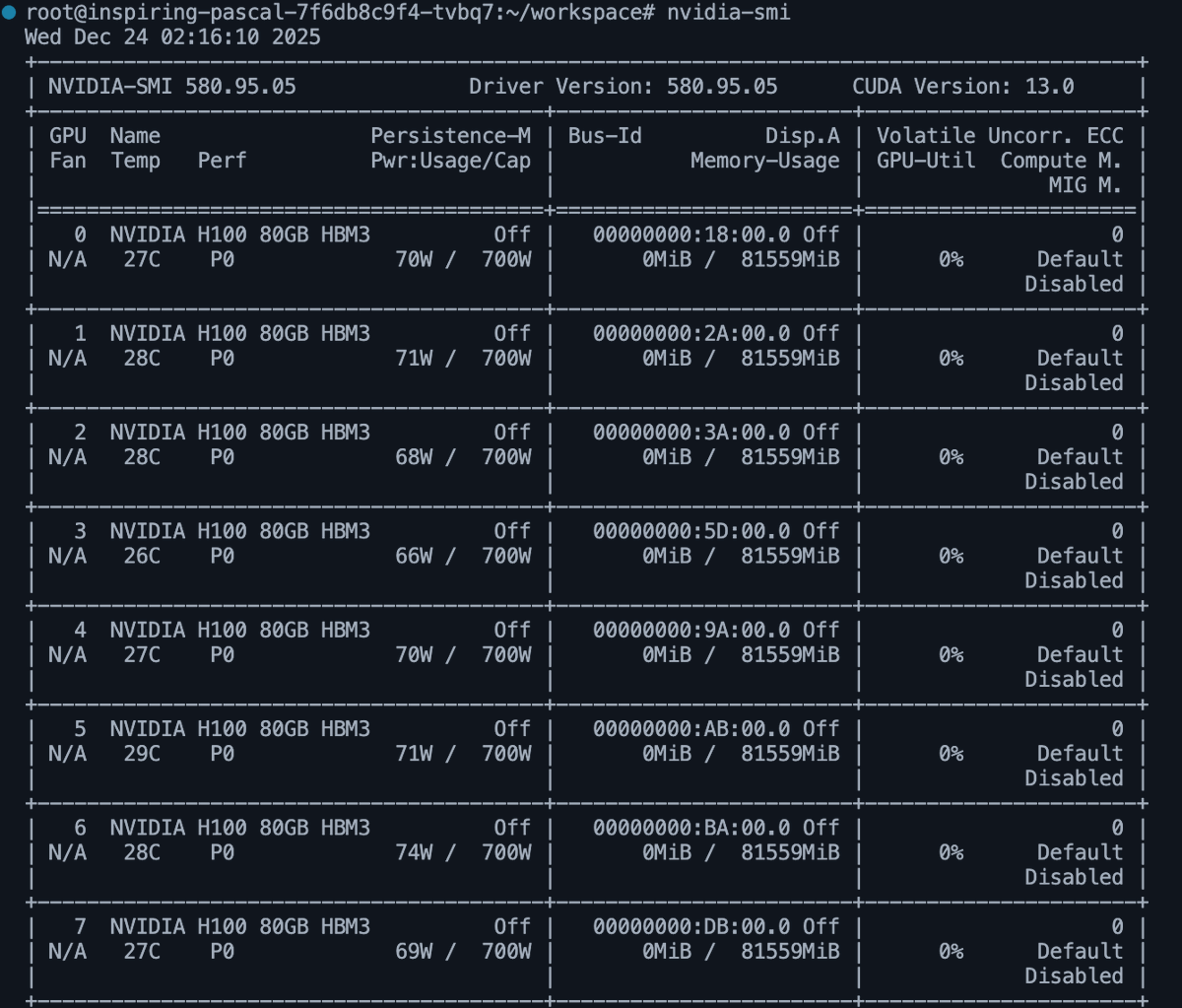Click the MIG M. column header
Image resolution: width=1182 pixels, height=1008 pixels.
(x=1085, y=185)
